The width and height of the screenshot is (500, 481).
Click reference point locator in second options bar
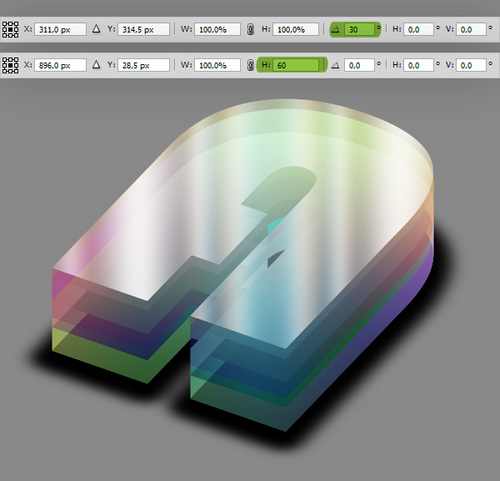point(10,65)
